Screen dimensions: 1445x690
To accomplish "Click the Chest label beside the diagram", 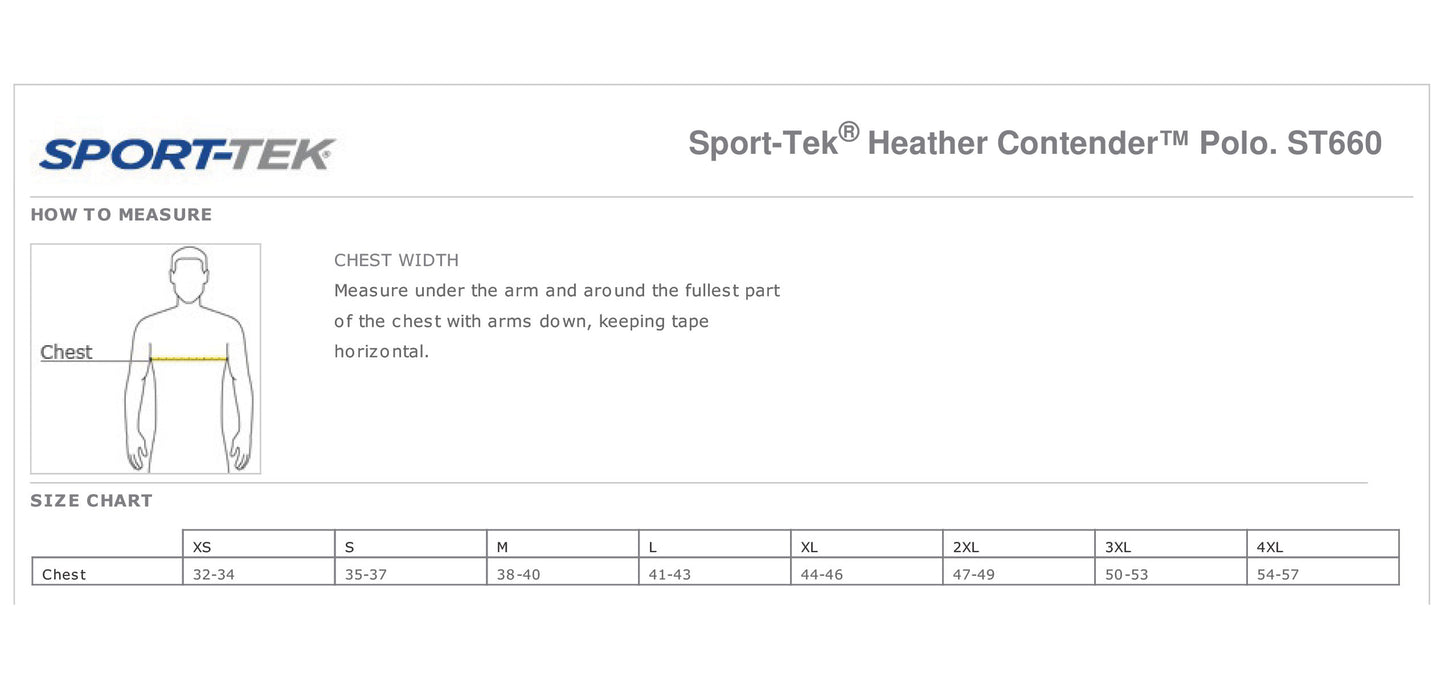I will pos(66,352).
